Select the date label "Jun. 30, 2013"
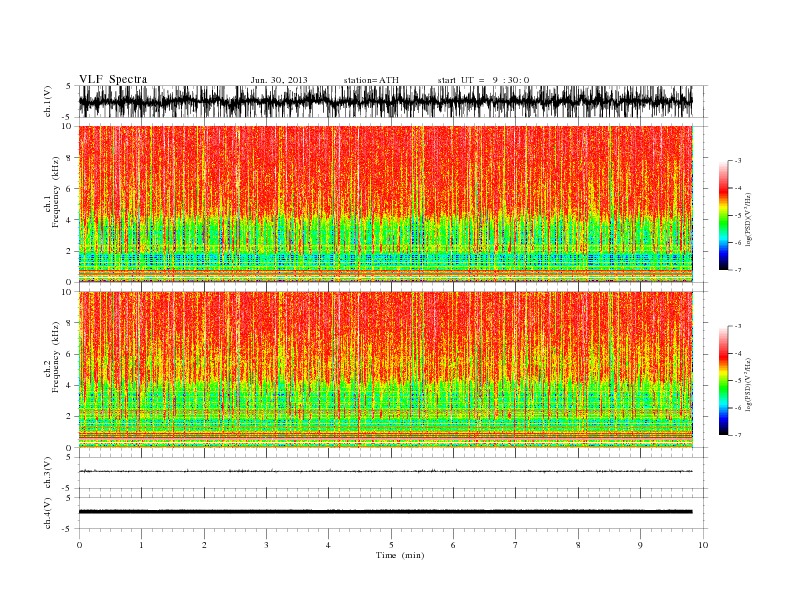 coord(279,80)
